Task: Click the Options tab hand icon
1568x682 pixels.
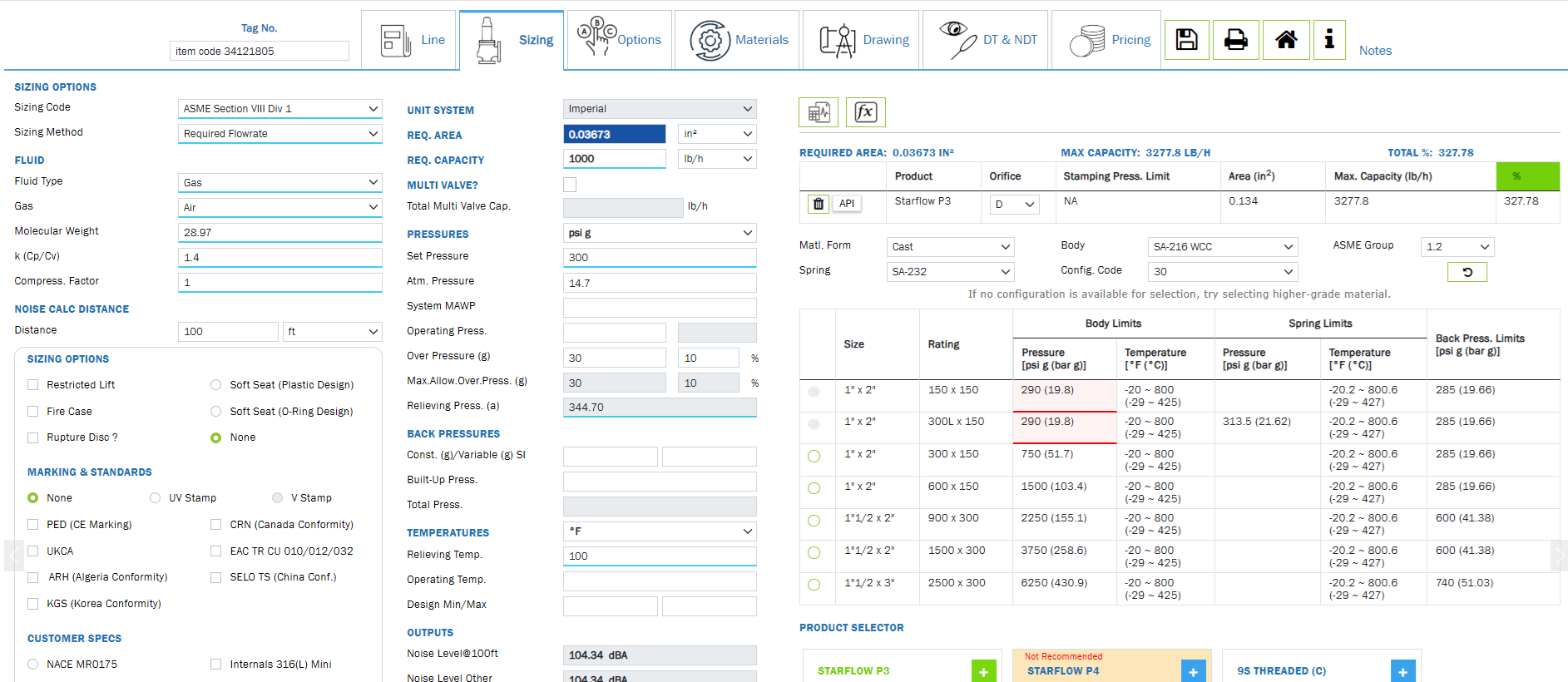Action: point(596,37)
